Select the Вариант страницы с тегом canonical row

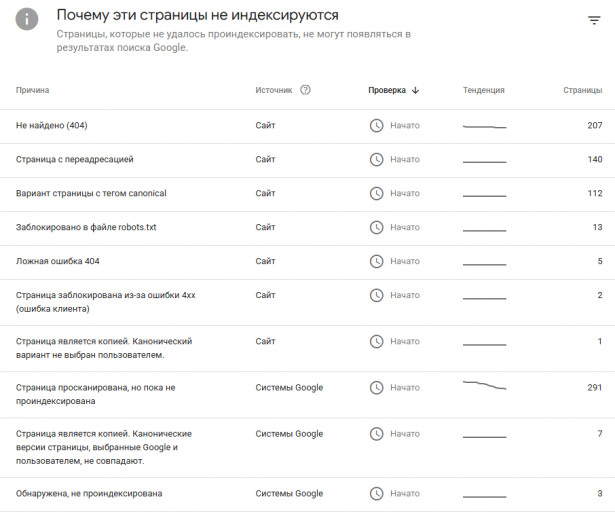tap(308, 194)
